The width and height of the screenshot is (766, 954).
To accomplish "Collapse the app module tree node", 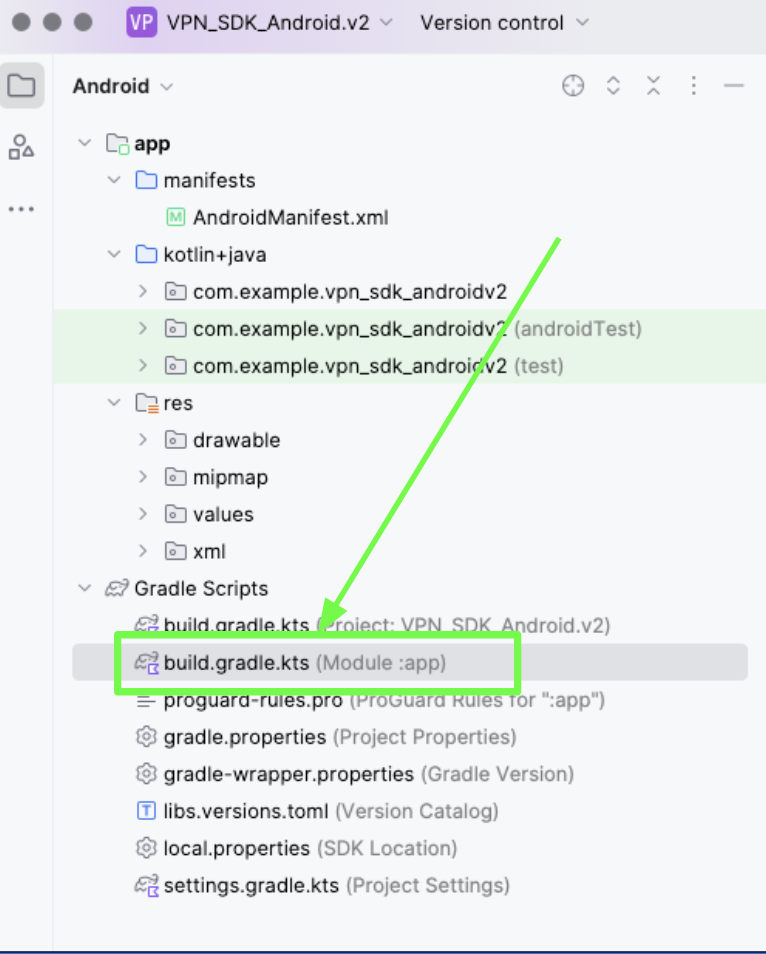I will click(x=84, y=144).
